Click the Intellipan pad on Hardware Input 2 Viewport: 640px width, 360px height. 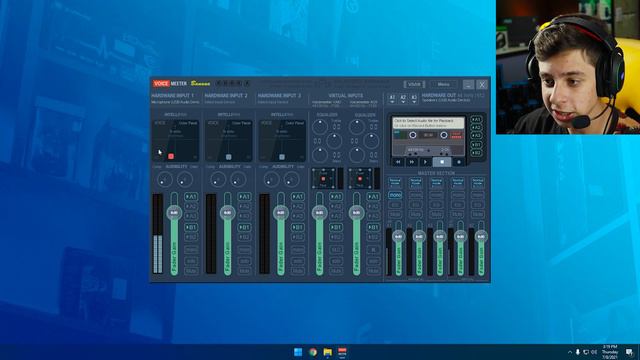pos(229,140)
